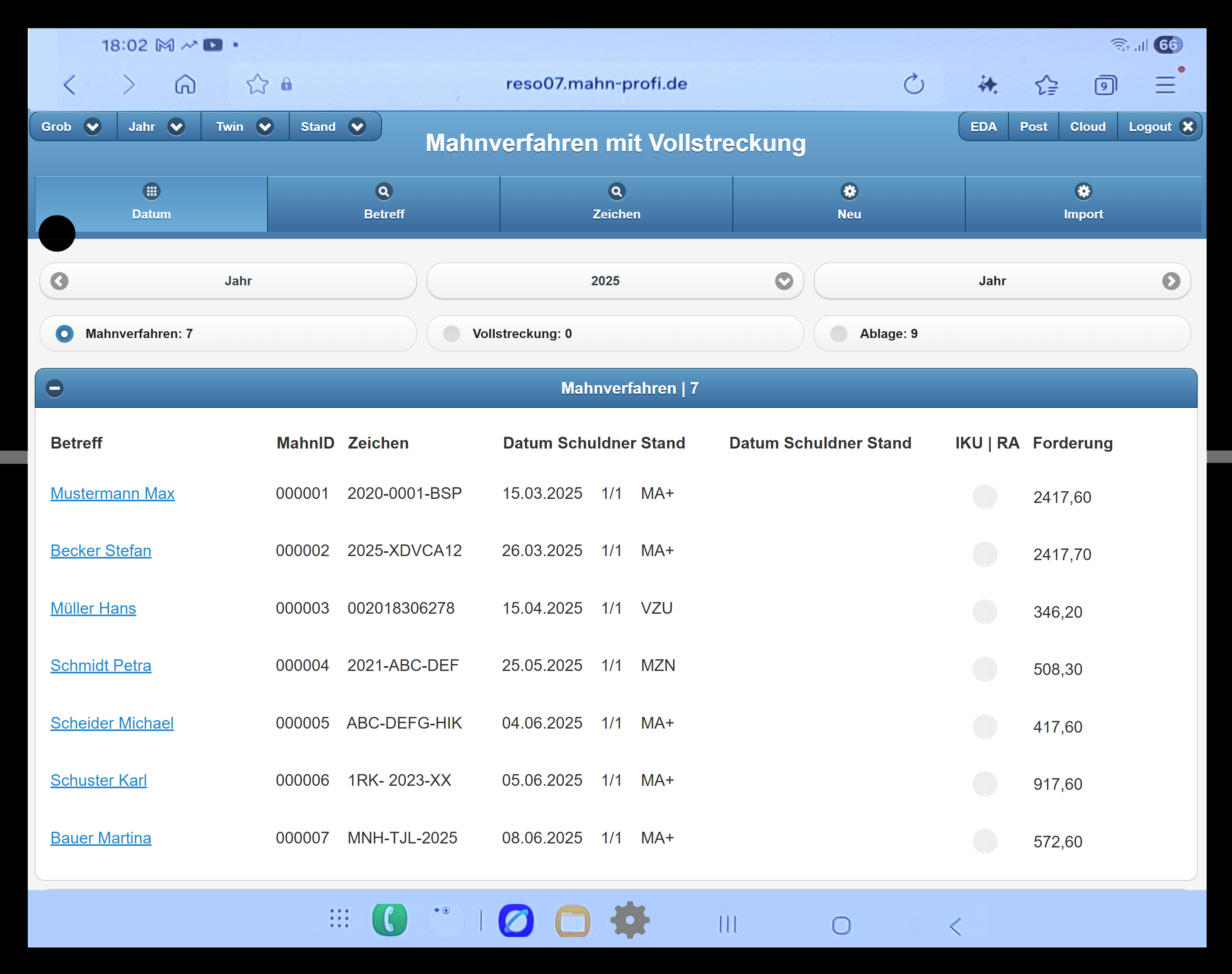Screen dimensions: 1232x974
Task: Select the Ablage: 9 radio option
Action: coord(839,334)
